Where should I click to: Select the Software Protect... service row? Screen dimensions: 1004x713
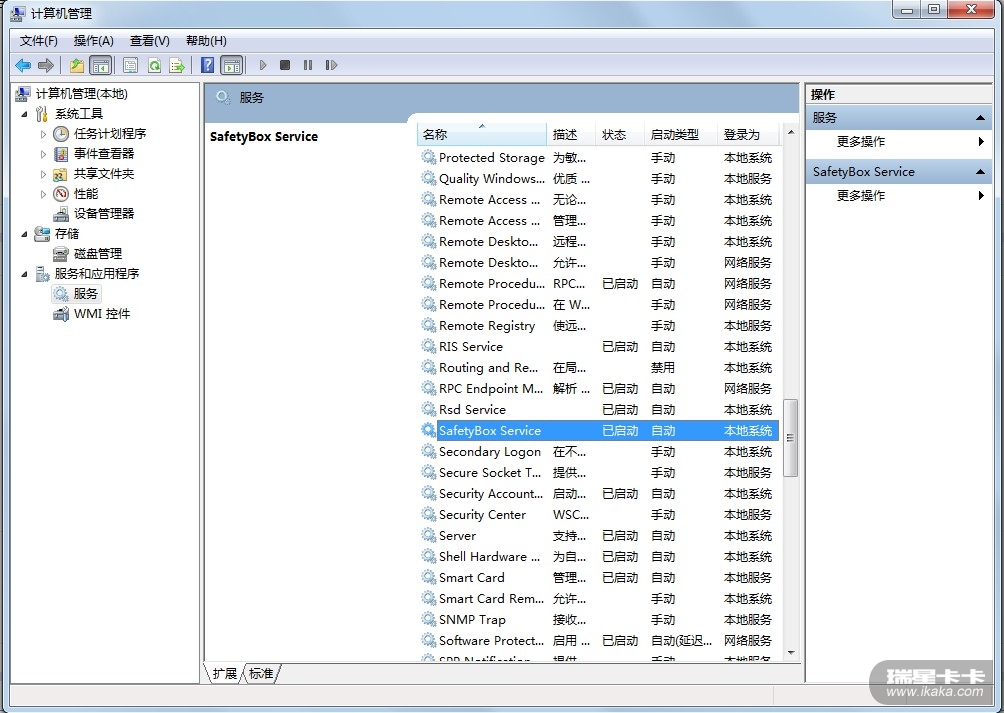pos(599,641)
